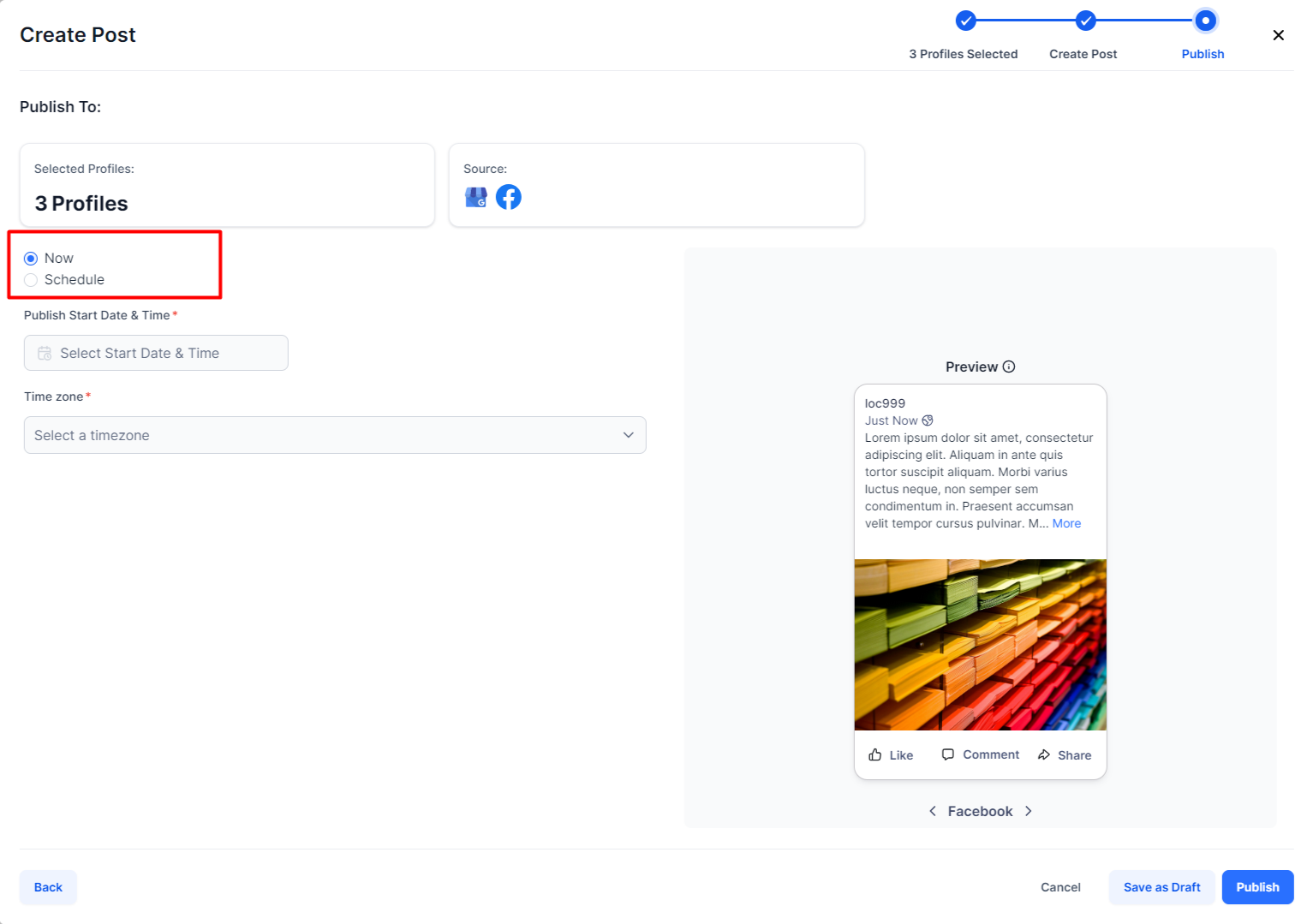Click the Select Start Date & Time field
This screenshot has width=1313, height=924.
point(156,353)
